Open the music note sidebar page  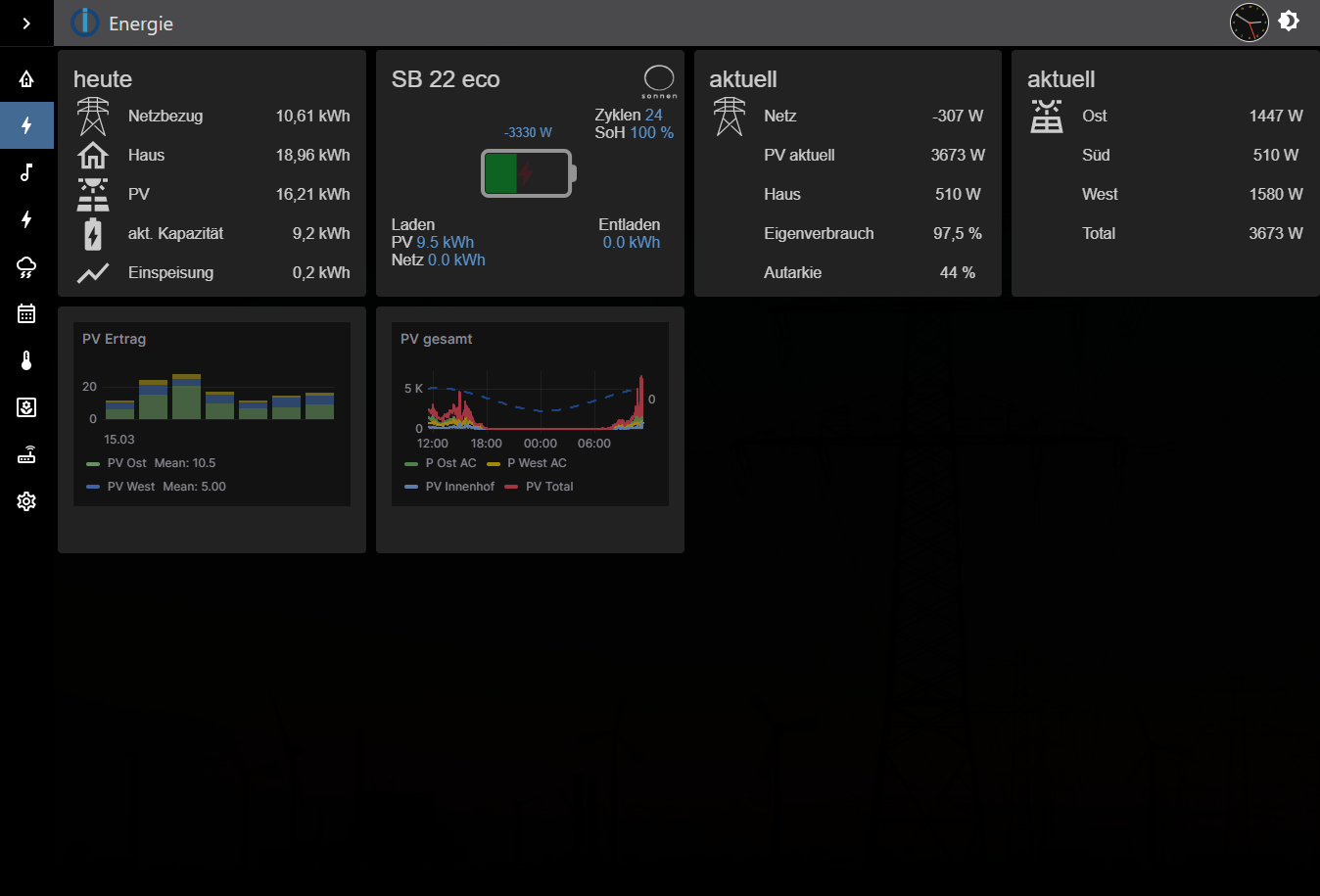pos(26,172)
